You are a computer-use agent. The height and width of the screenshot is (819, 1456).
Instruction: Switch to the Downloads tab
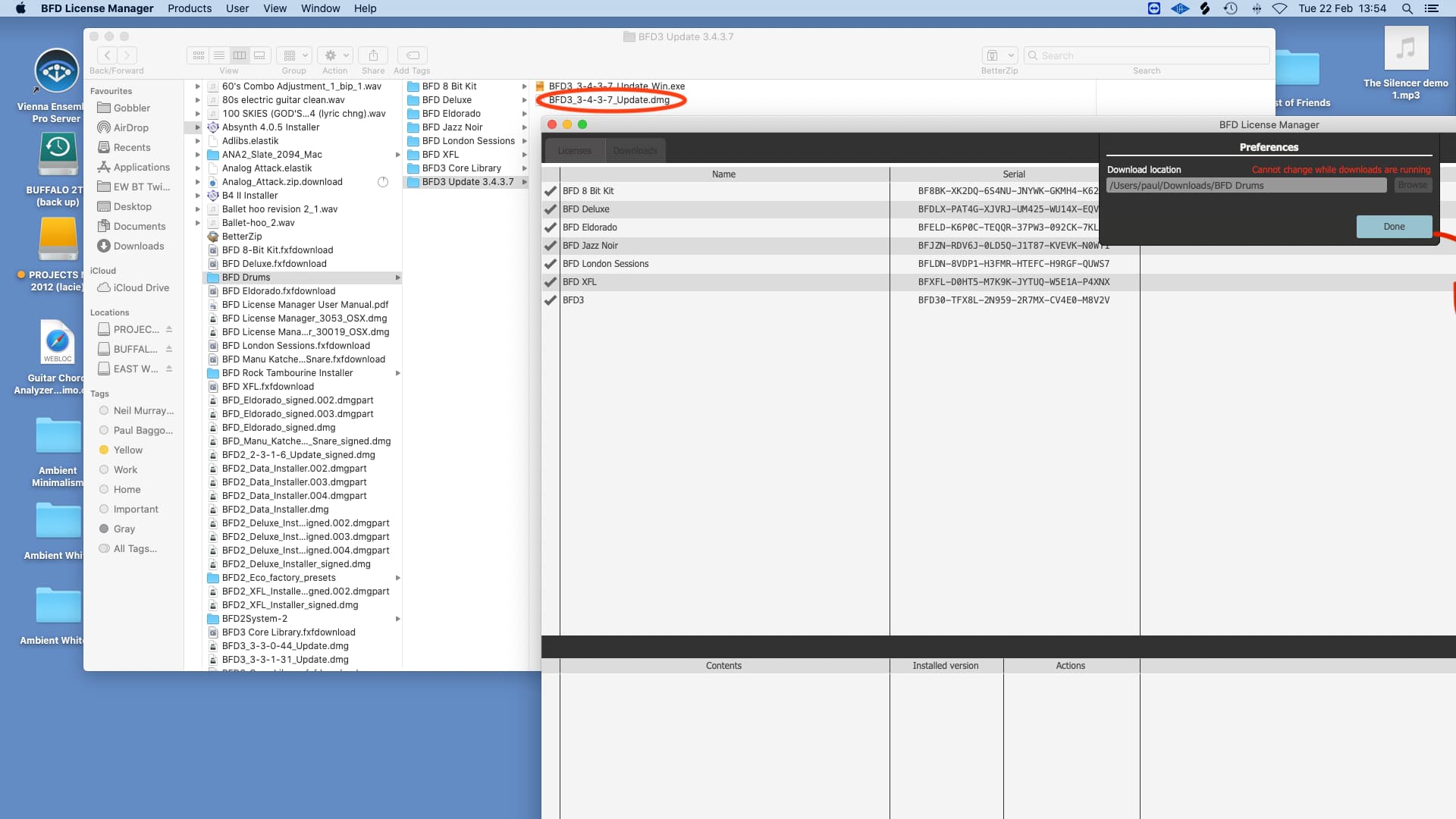635,150
